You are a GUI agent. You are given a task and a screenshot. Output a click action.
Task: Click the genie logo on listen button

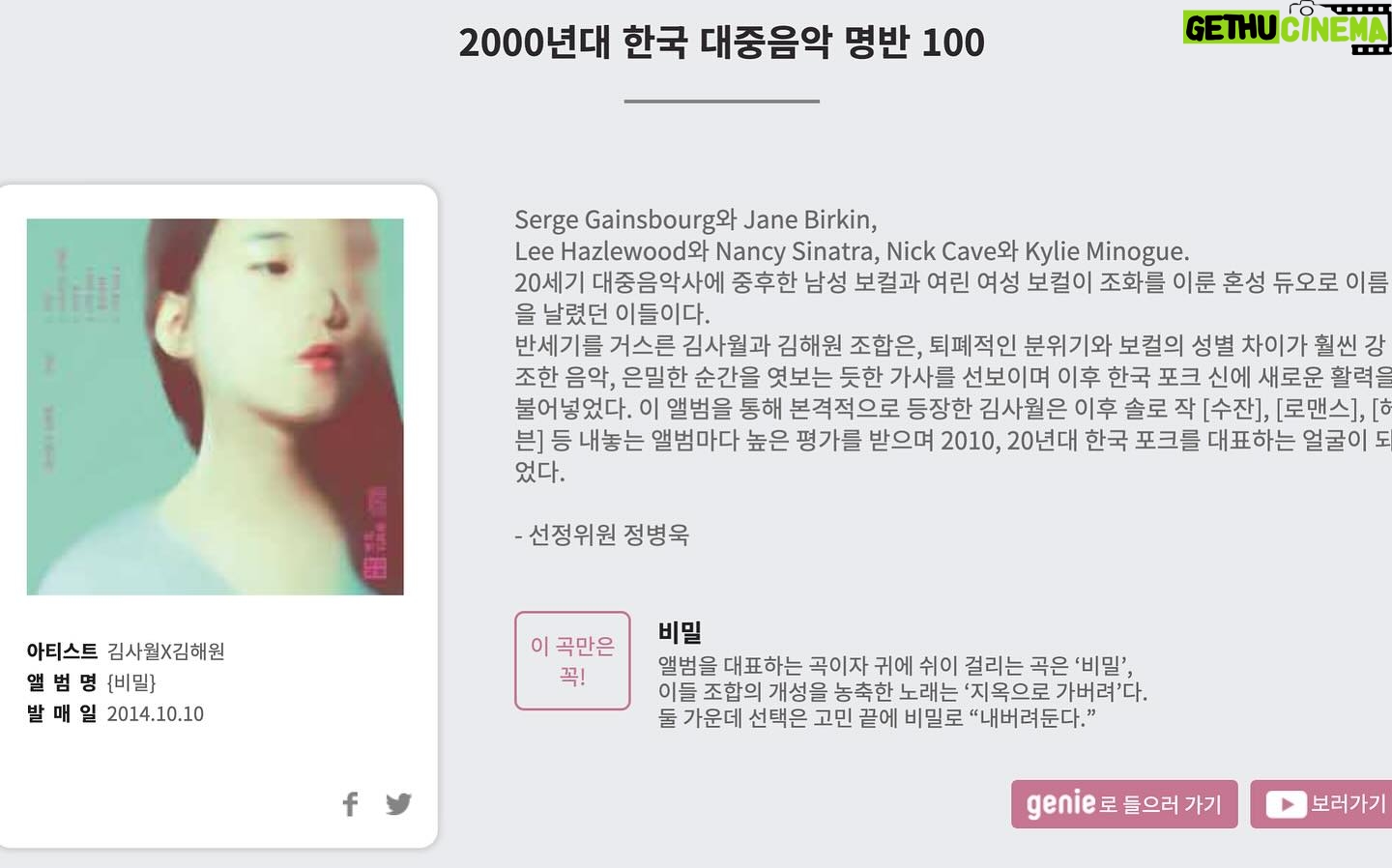tap(1060, 804)
